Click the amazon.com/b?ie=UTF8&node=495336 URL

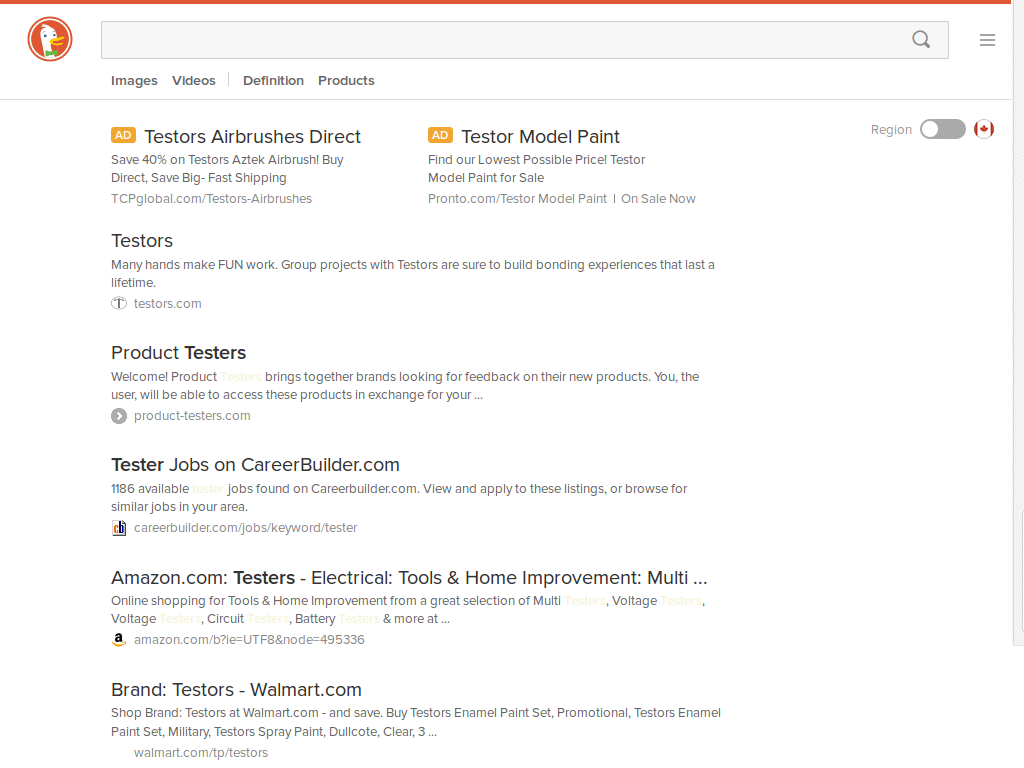point(249,640)
